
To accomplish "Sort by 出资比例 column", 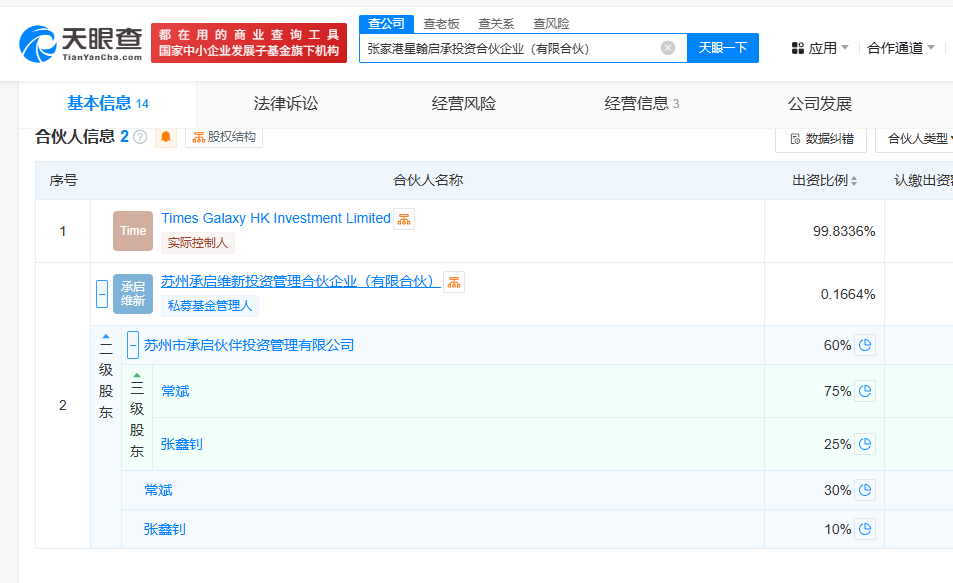I will [825, 181].
